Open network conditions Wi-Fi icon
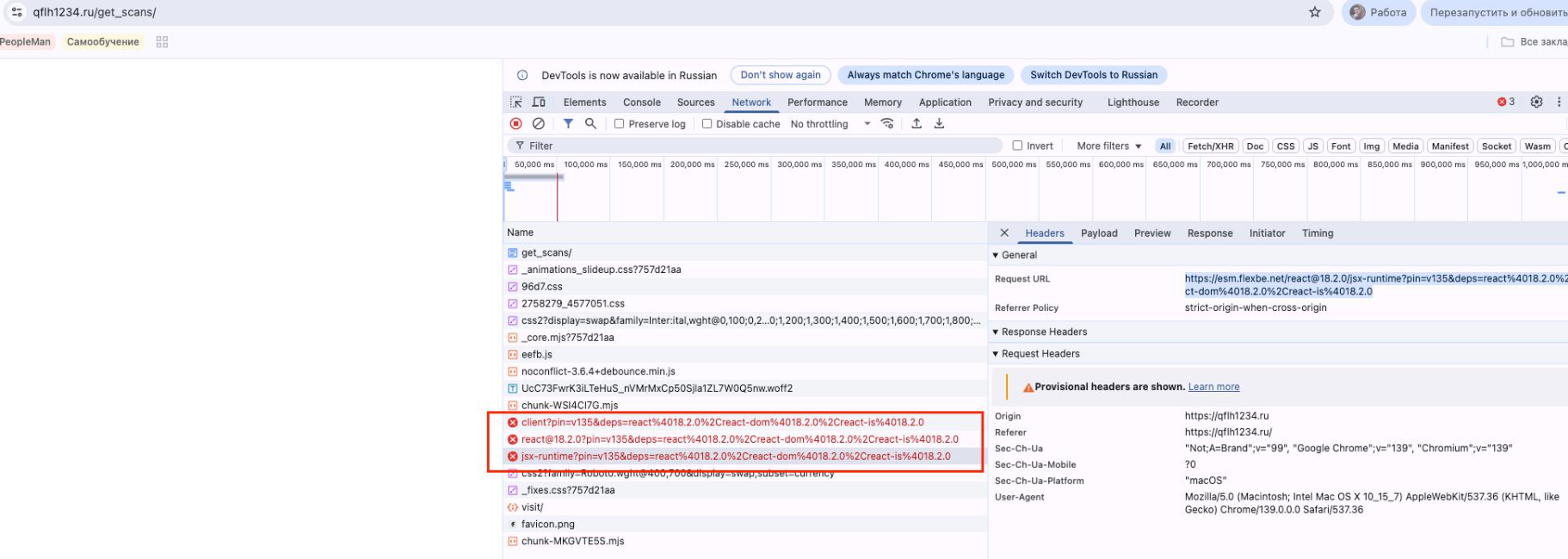 pyautogui.click(x=887, y=124)
